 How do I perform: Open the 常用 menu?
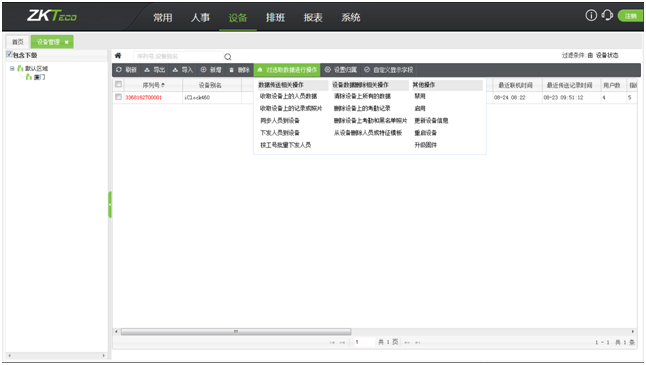[x=163, y=17]
